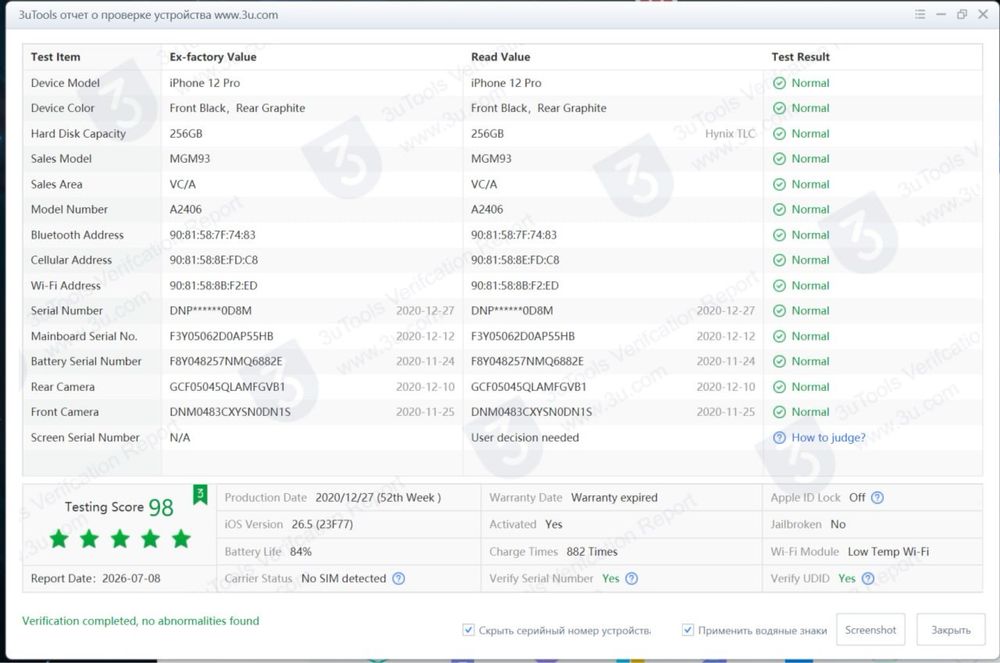Image resolution: width=1000 pixels, height=663 pixels.
Task: Select User decision needed text
Action: click(525, 437)
